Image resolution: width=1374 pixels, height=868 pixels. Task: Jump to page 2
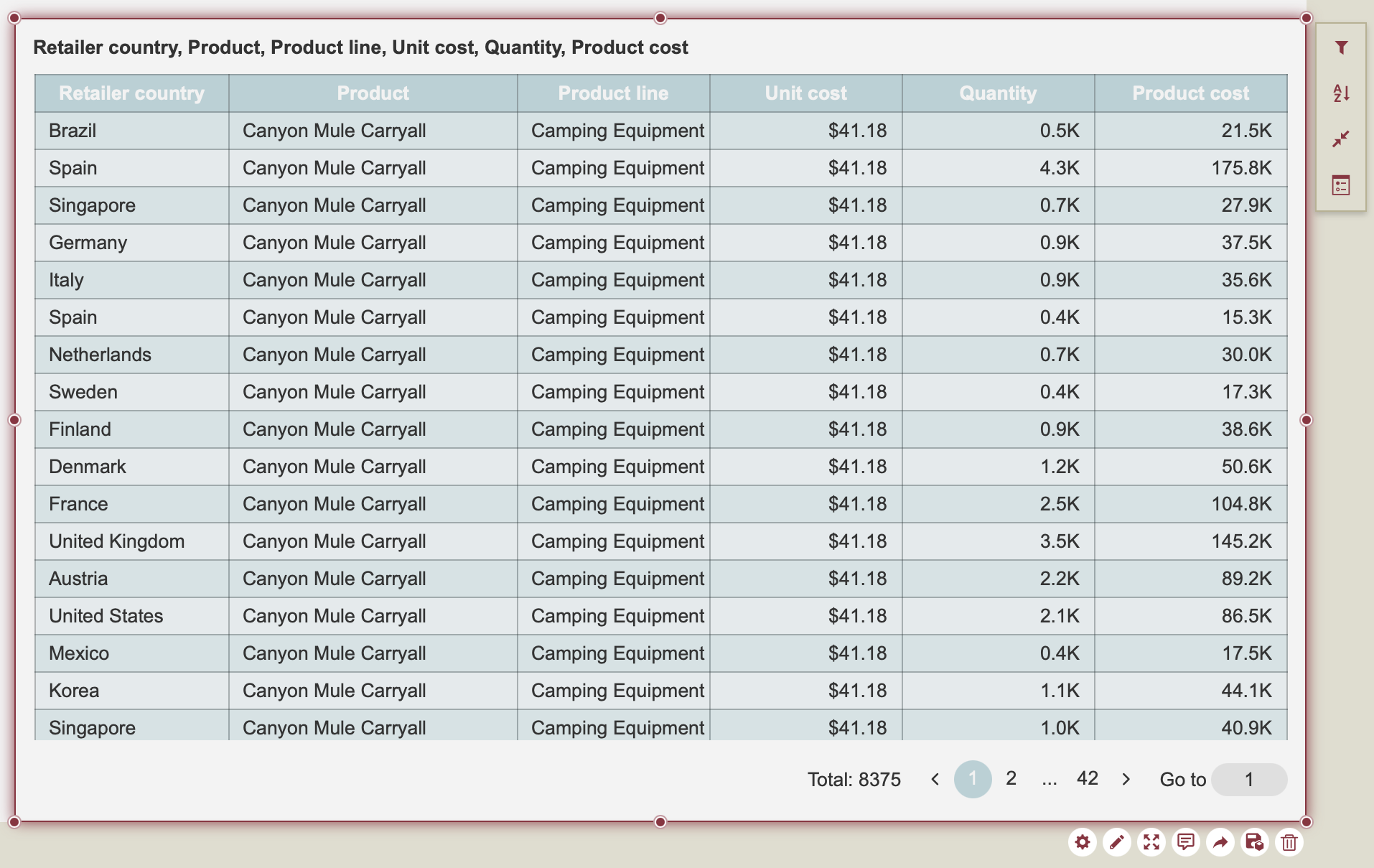tap(1011, 779)
